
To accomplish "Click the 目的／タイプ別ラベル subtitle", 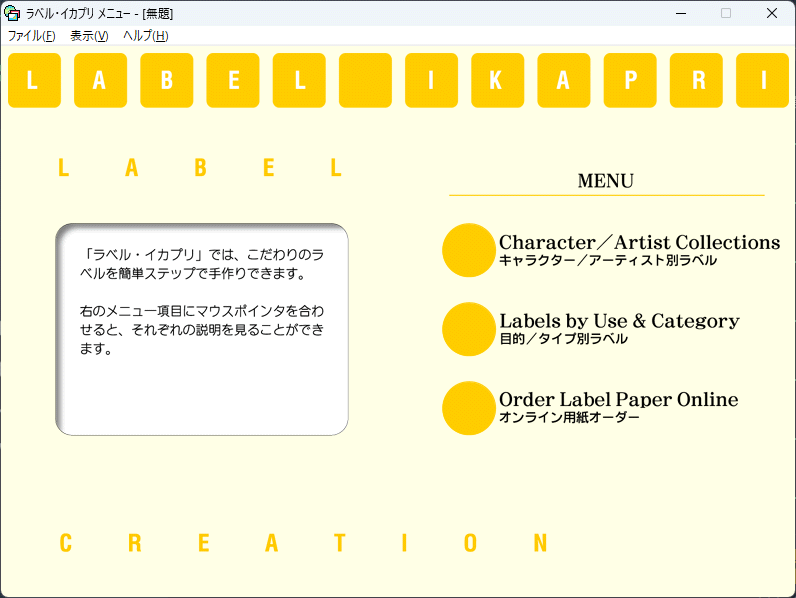I will pos(563,339).
